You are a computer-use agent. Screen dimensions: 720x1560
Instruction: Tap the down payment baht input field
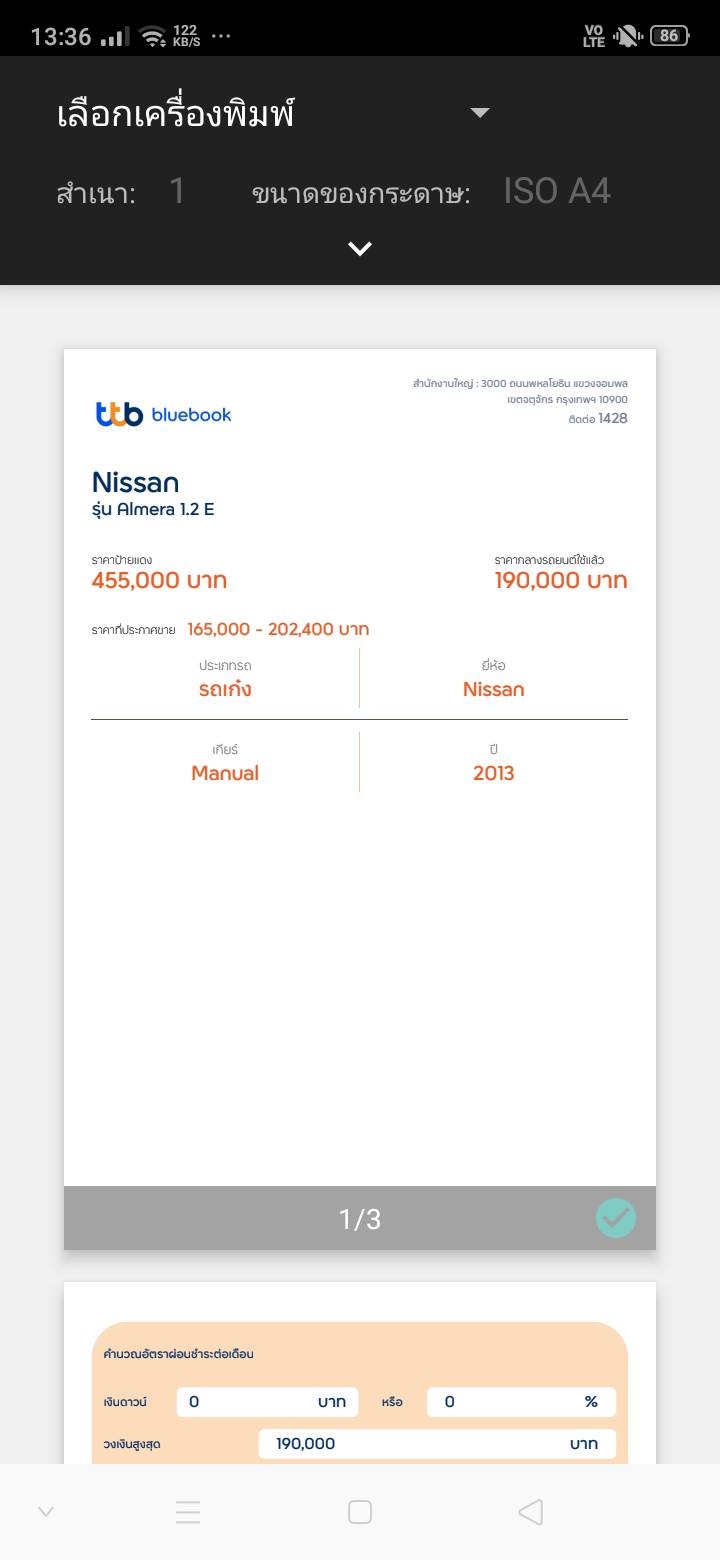pos(266,1402)
